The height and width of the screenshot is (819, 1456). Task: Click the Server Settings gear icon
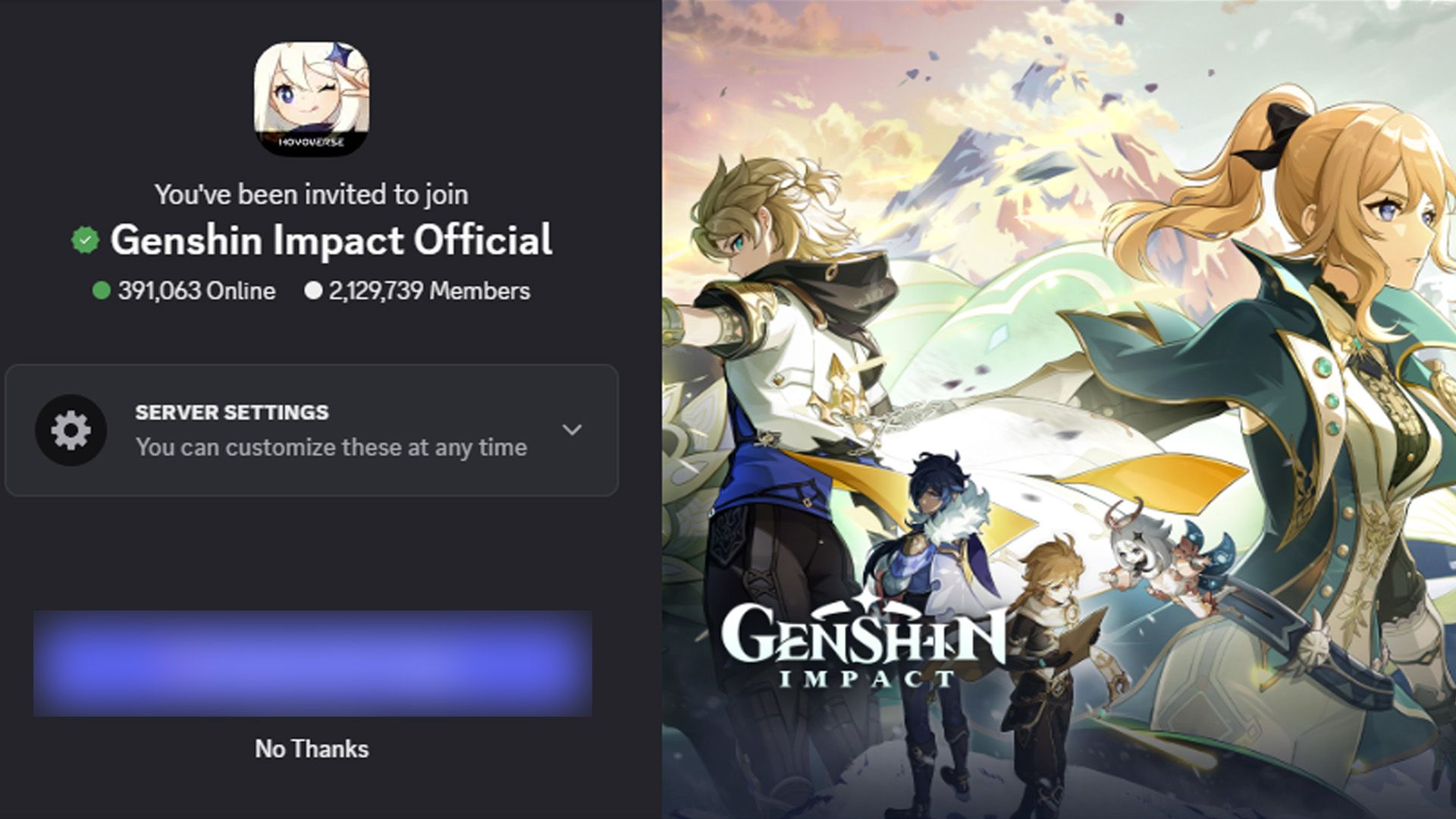(x=71, y=430)
